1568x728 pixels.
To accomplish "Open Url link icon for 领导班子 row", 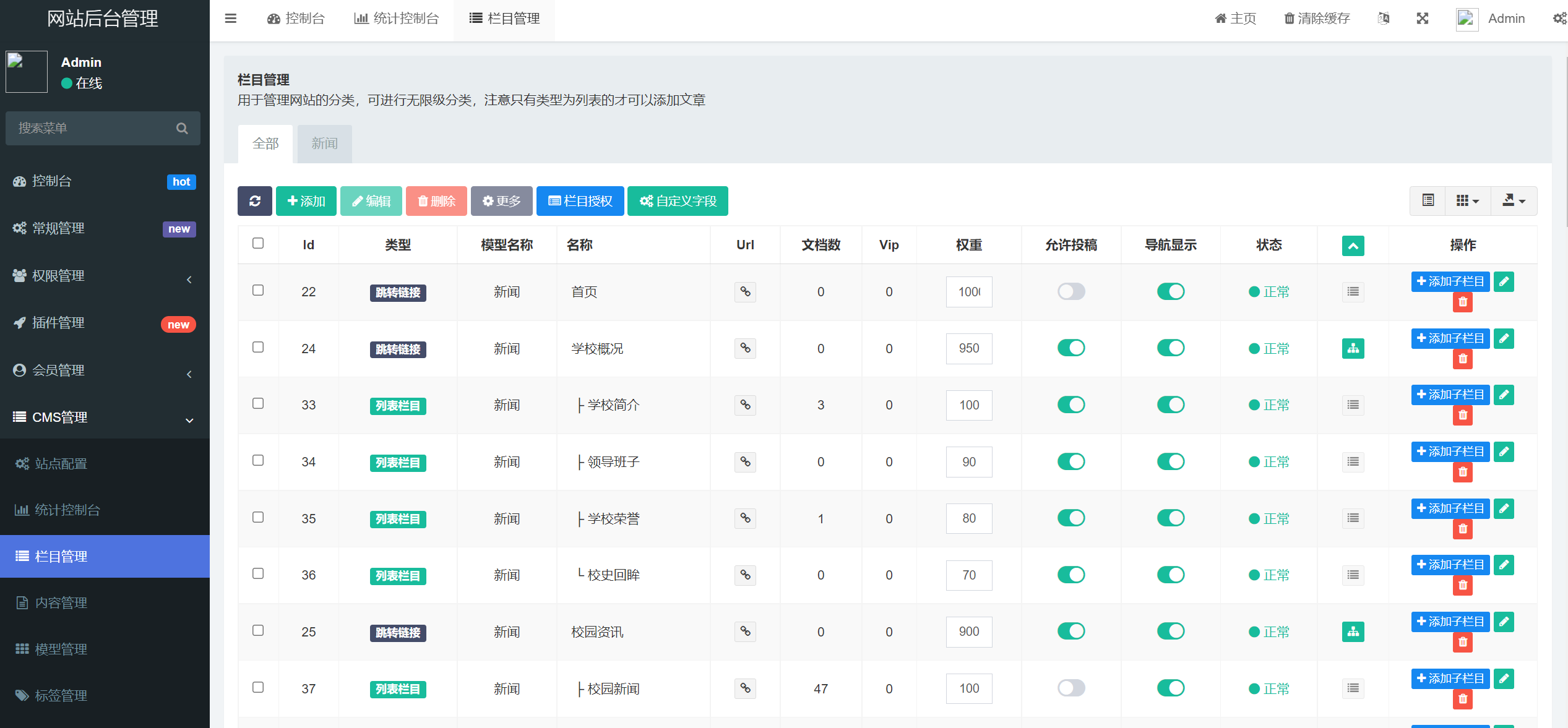I will (x=746, y=462).
